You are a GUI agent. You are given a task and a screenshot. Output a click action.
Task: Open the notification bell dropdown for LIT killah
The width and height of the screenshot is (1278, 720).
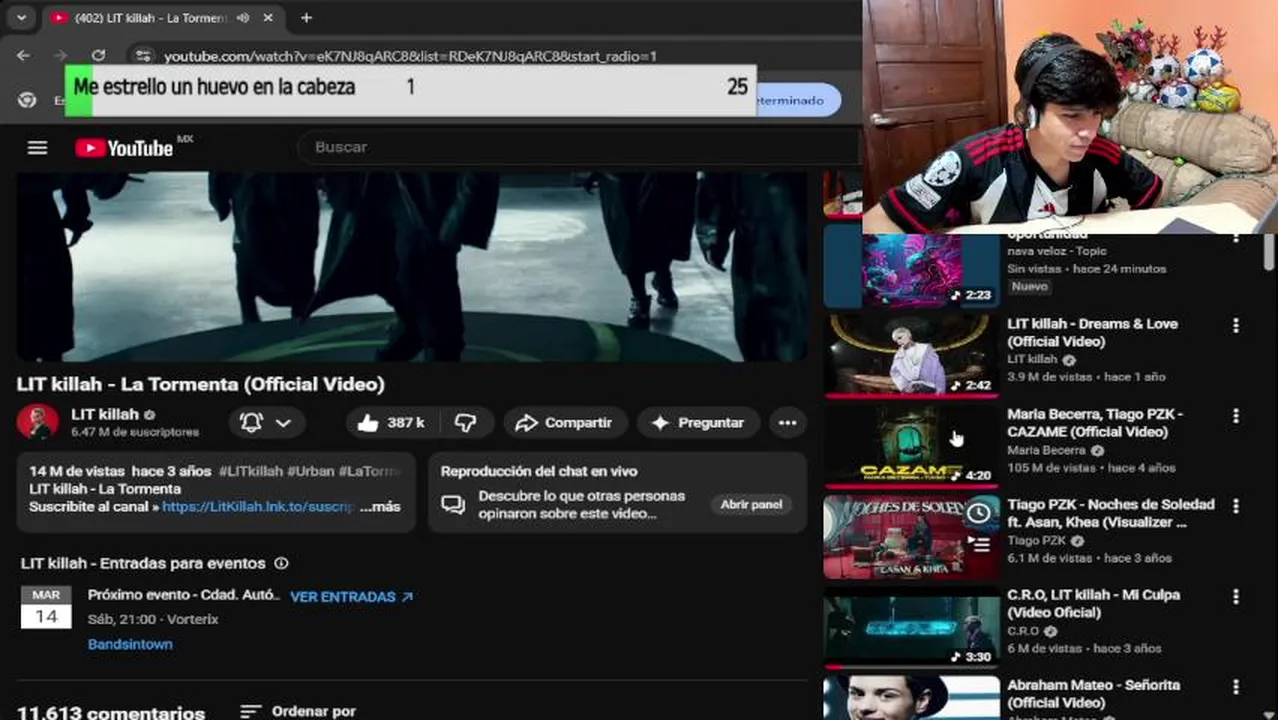tap(266, 423)
